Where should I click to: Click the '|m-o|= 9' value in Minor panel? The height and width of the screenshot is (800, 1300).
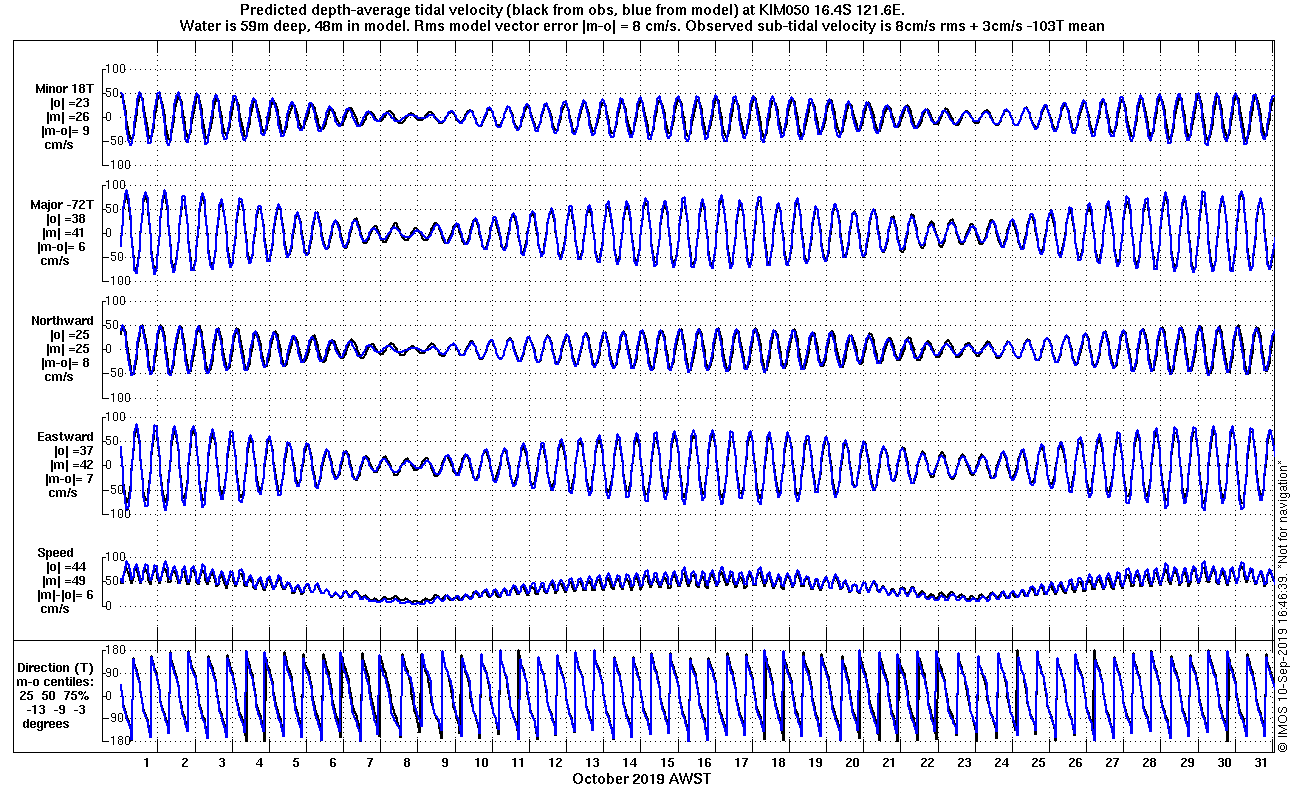point(63,130)
